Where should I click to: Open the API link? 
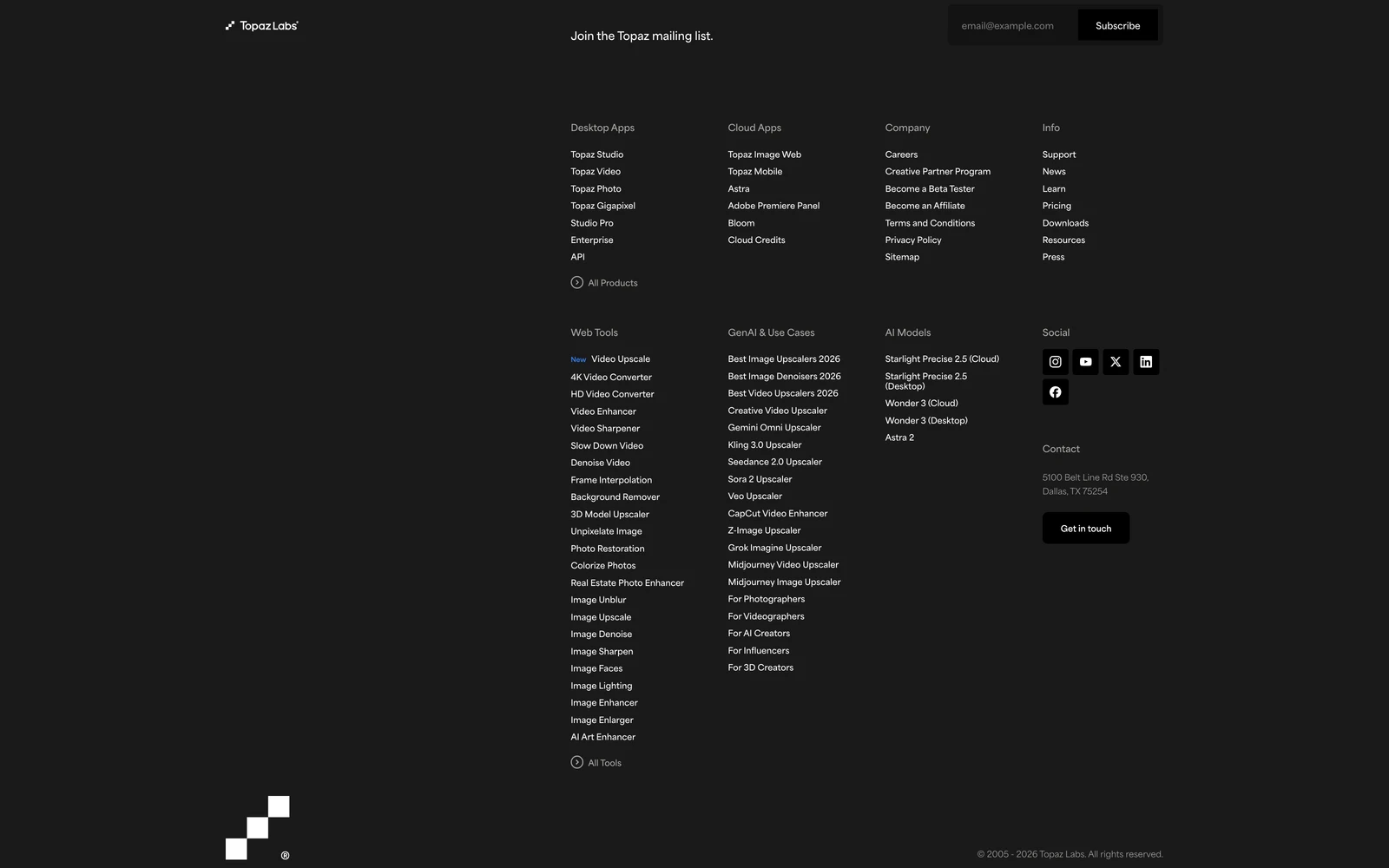click(x=577, y=257)
